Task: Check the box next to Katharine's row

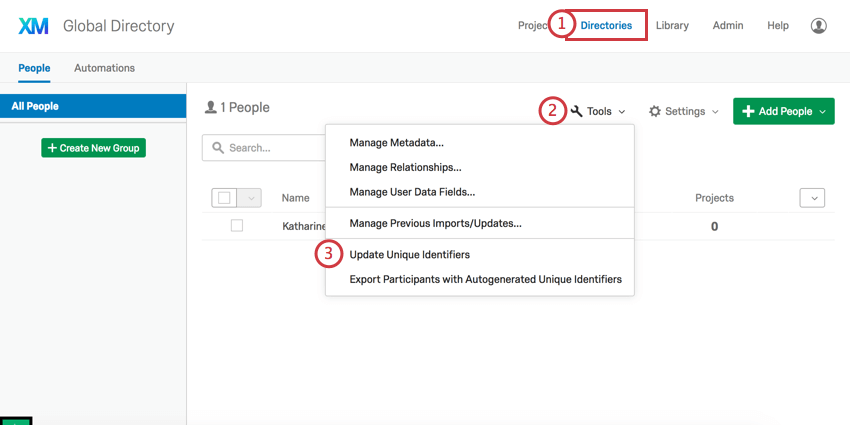Action: tap(237, 226)
